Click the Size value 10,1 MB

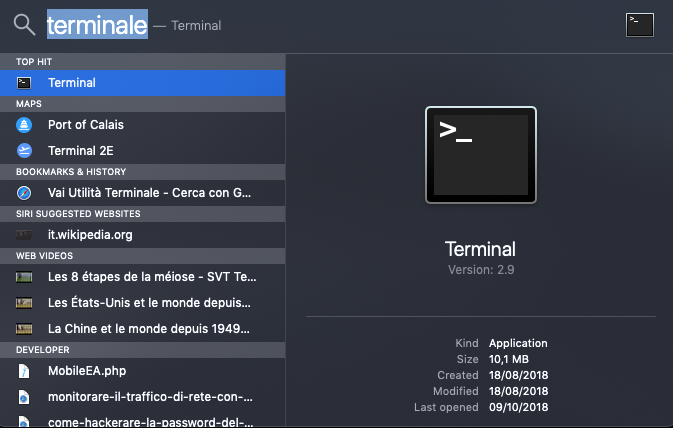[509, 359]
